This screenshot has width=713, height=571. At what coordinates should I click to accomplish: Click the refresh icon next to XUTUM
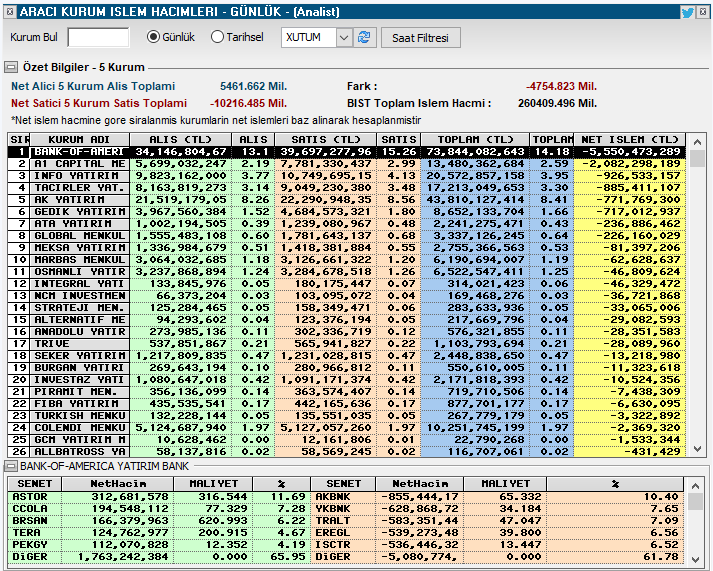tap(364, 37)
